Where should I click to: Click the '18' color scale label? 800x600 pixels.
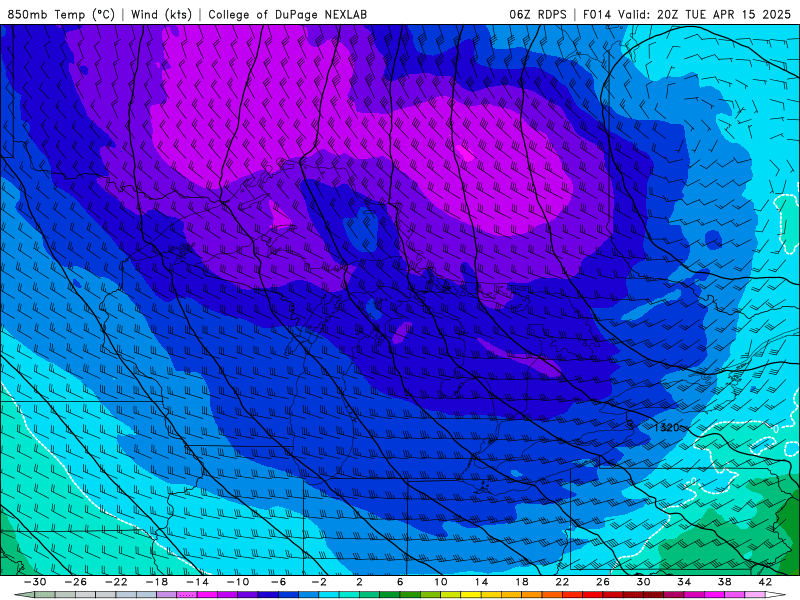point(522,582)
